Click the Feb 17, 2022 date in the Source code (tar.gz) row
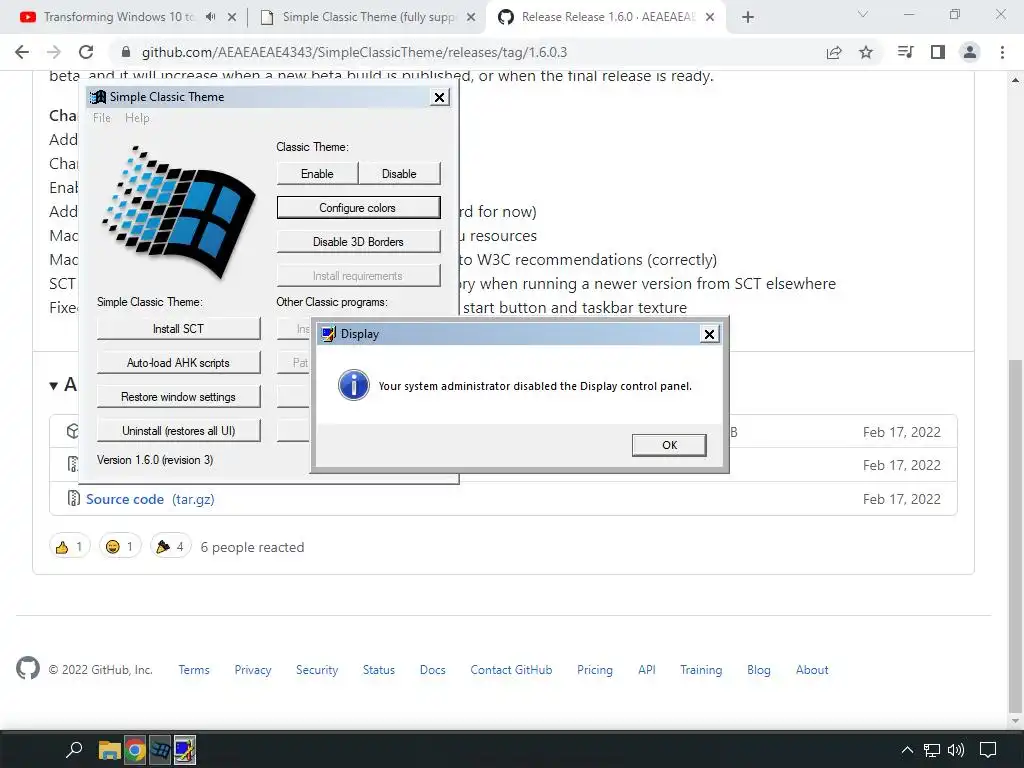 tap(902, 499)
